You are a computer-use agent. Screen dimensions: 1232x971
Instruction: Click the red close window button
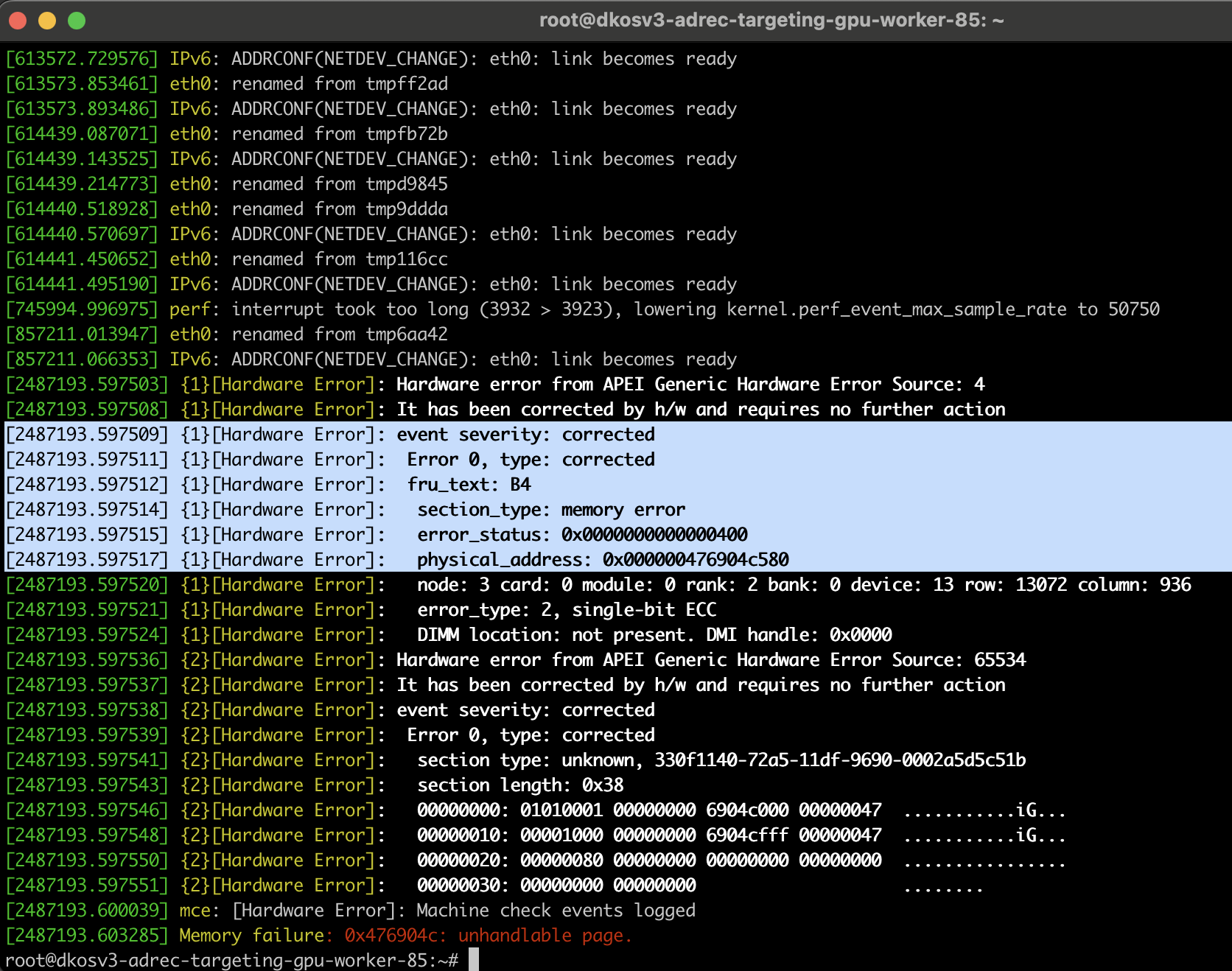18,21
